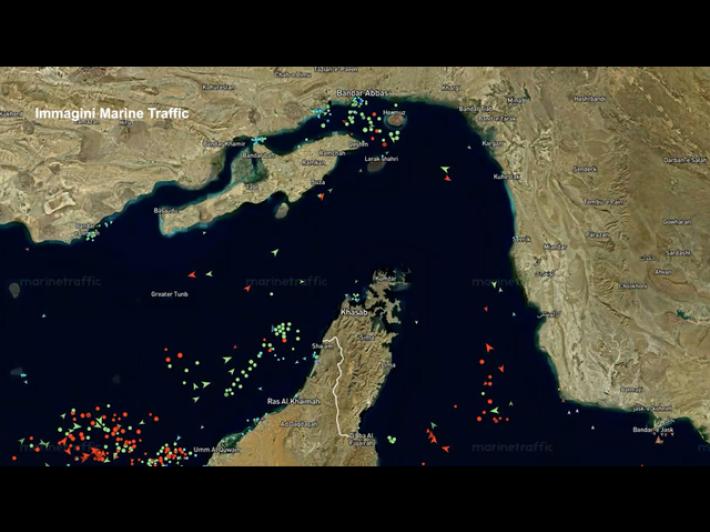This screenshot has height=532, width=710.
Task: Select small Hengam island south of Qeshm
Action: click(282, 211)
